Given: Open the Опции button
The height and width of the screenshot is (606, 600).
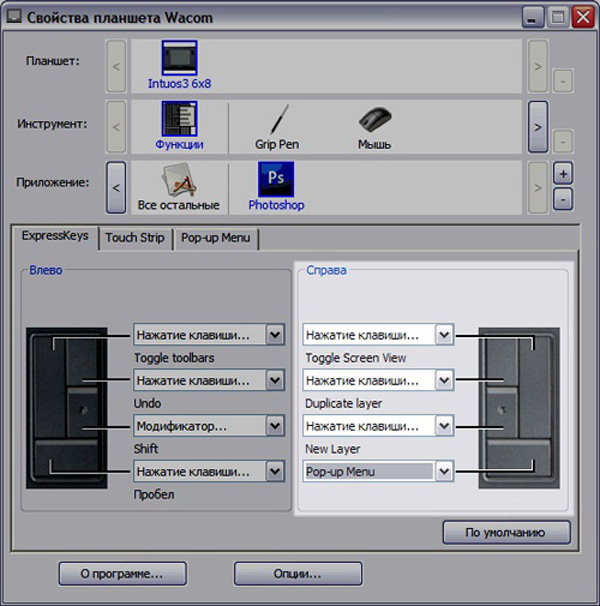Looking at the screenshot, I should 298,574.
